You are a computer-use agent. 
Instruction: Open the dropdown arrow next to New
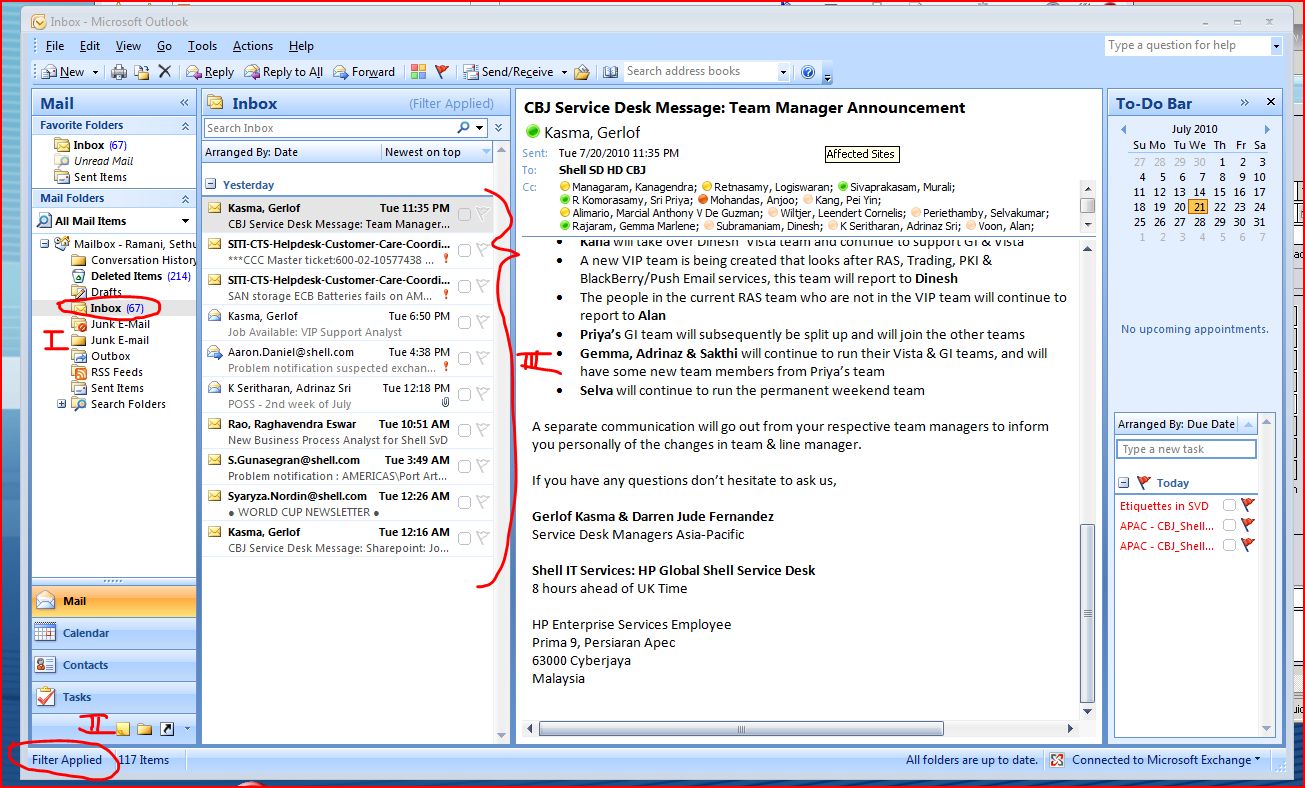(x=95, y=72)
